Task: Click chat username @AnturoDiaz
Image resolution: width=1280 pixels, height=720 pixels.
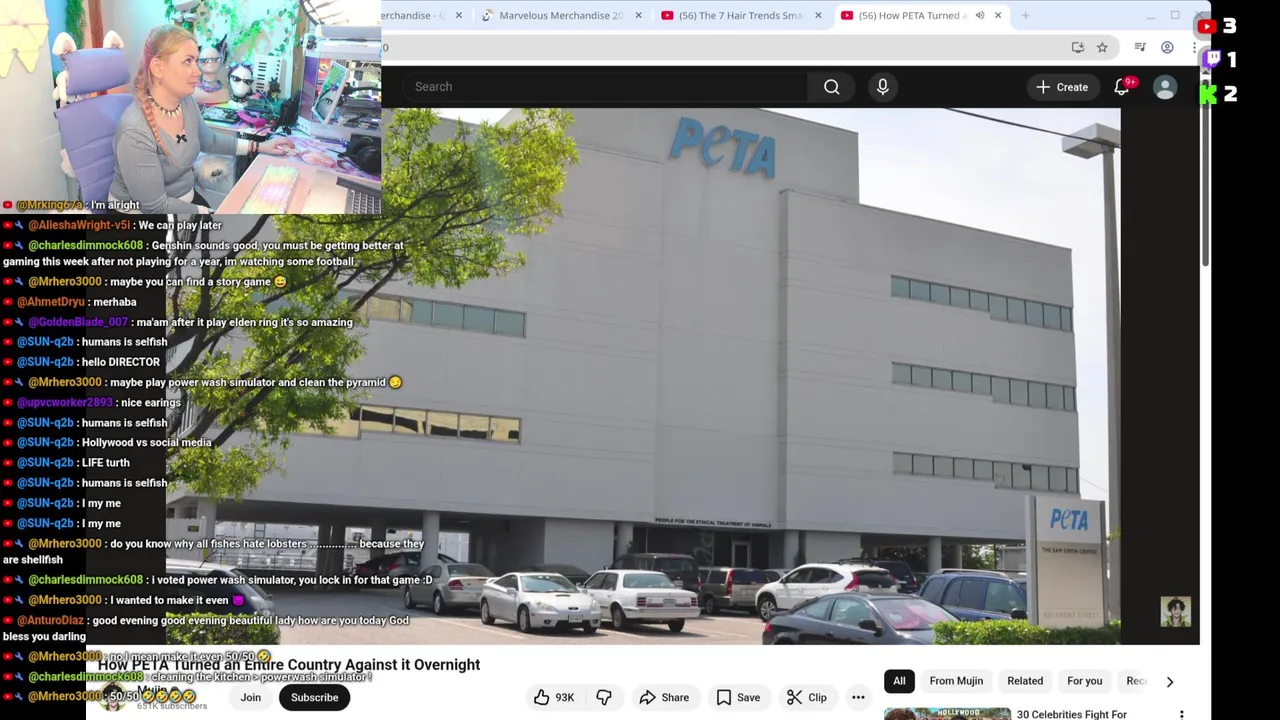Action: 50,621
